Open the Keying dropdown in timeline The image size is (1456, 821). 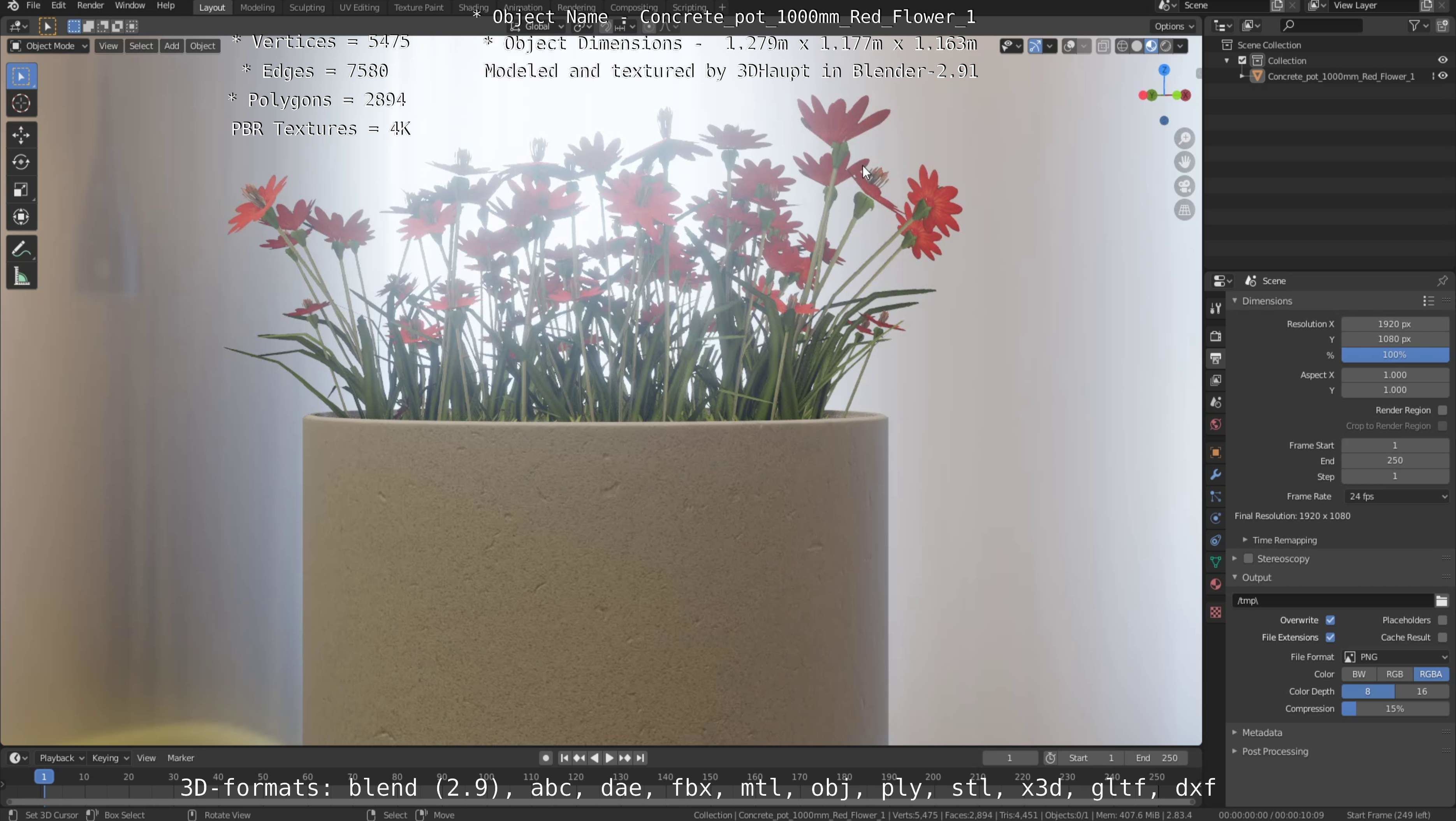click(x=110, y=758)
